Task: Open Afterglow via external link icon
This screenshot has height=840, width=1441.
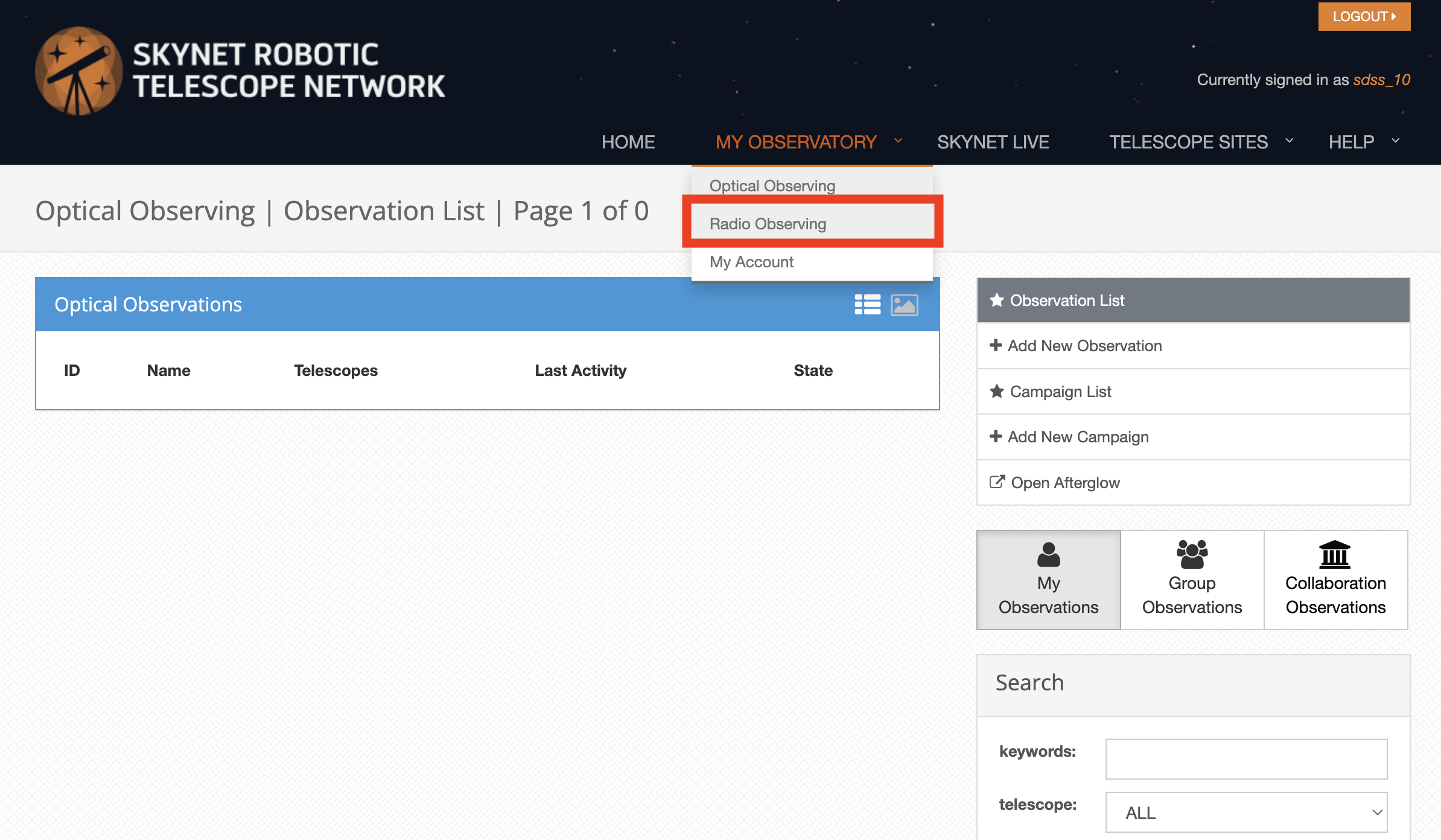Action: coord(997,482)
